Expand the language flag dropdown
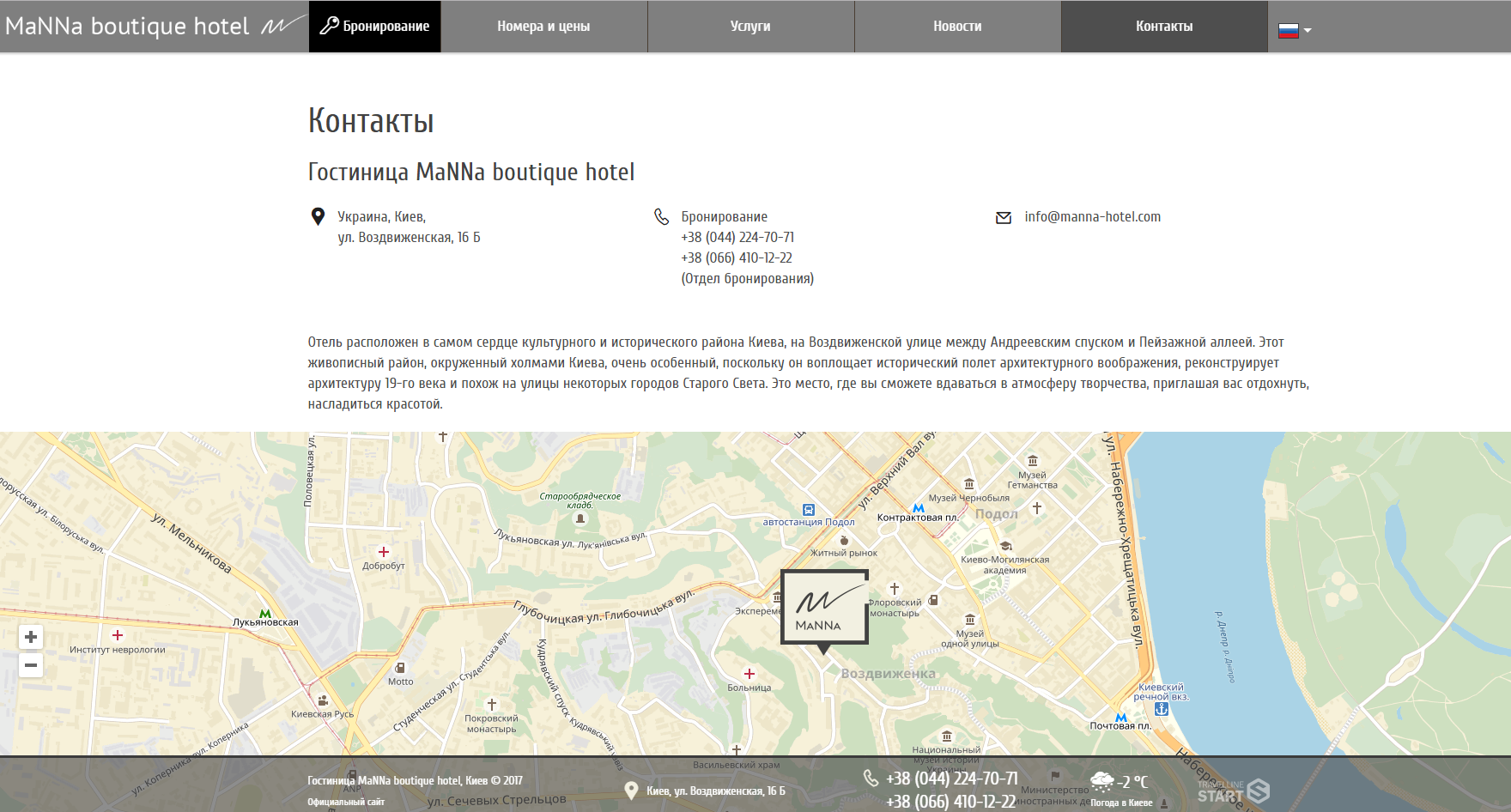Viewport: 1511px width, 812px height. point(1295,30)
